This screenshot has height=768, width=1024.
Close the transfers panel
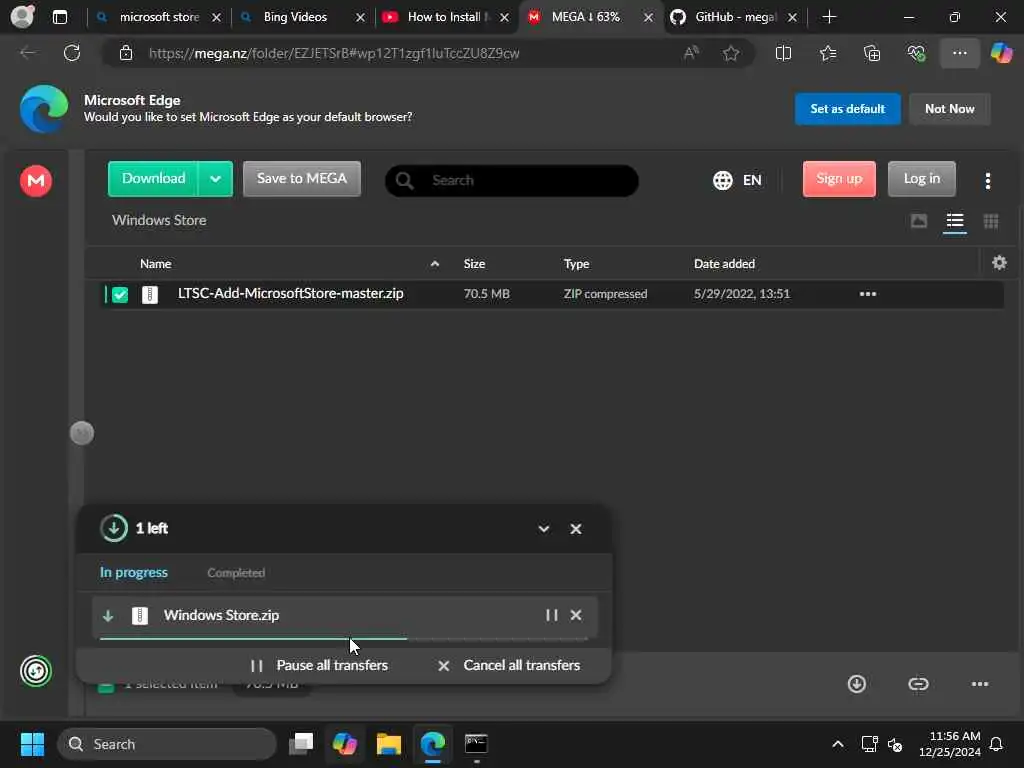click(x=575, y=528)
